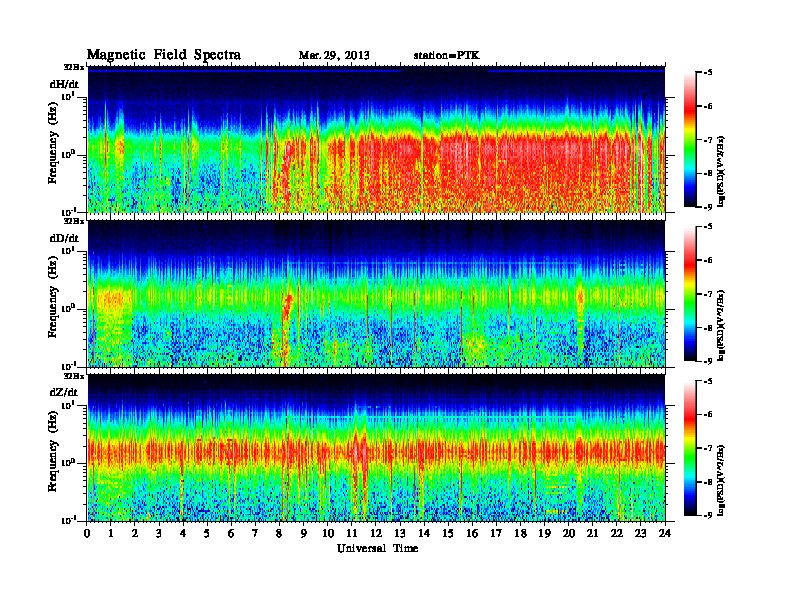Viewport: 792px width, 612px height.
Task: Click the "0" tick on the time axis
Action: click(x=87, y=534)
